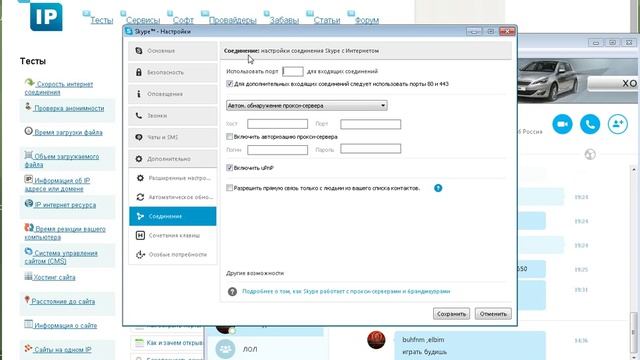Click the info icon beside Оповещения
Image resolution: width=640 pixels, height=360 pixels.
point(139,94)
